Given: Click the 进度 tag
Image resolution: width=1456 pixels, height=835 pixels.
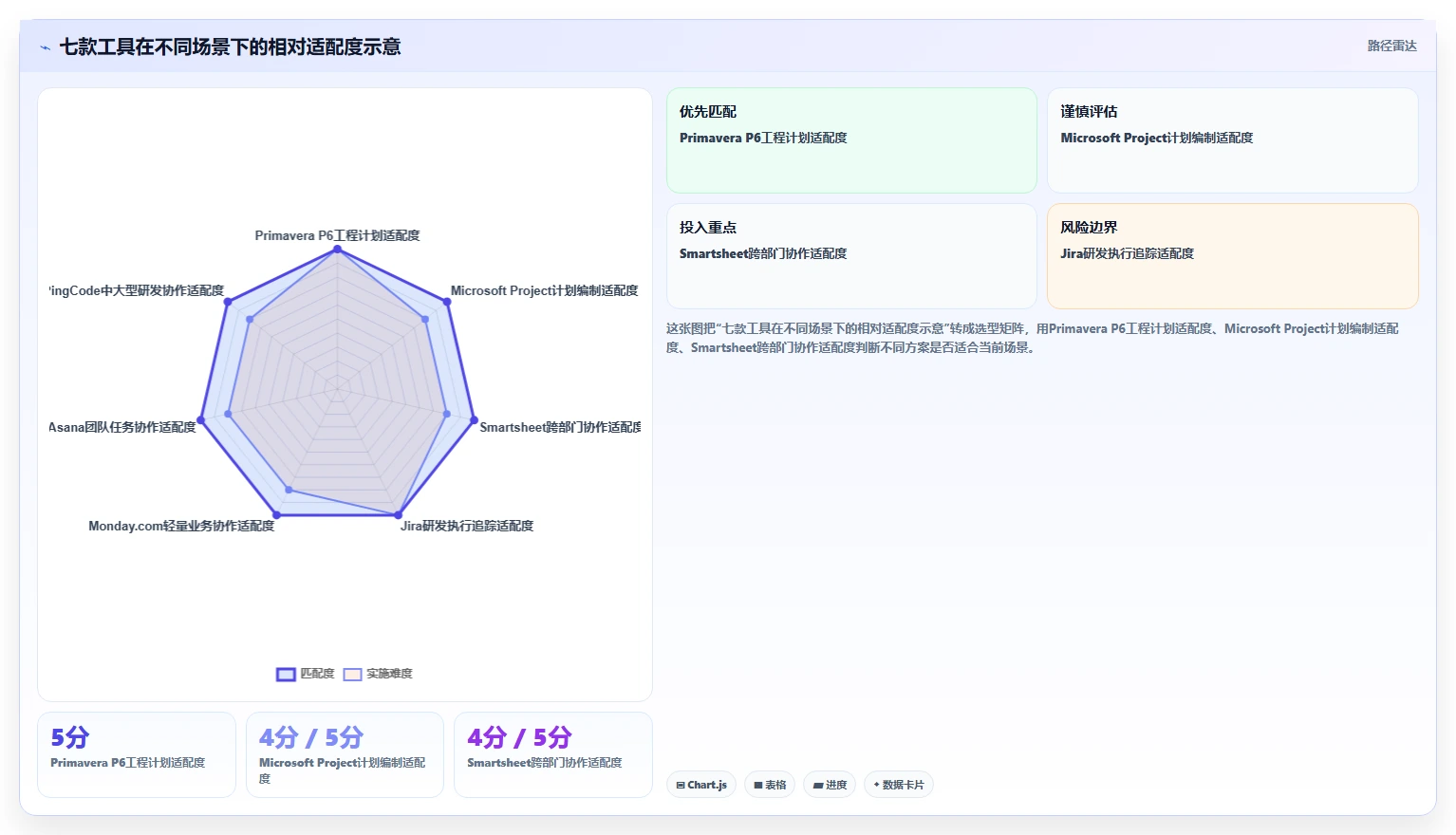Looking at the screenshot, I should pos(830,785).
